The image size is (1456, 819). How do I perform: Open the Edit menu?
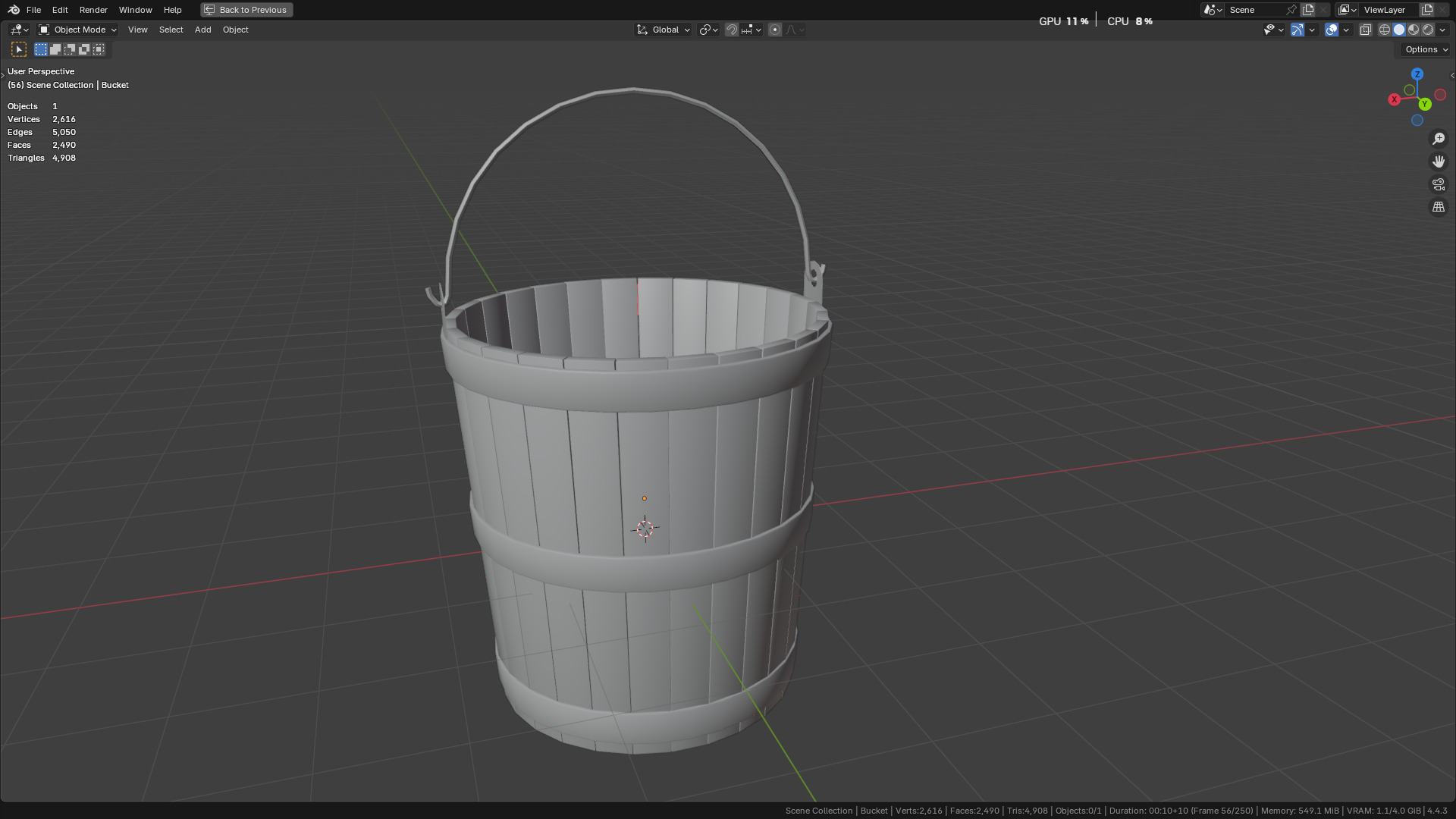(x=60, y=10)
